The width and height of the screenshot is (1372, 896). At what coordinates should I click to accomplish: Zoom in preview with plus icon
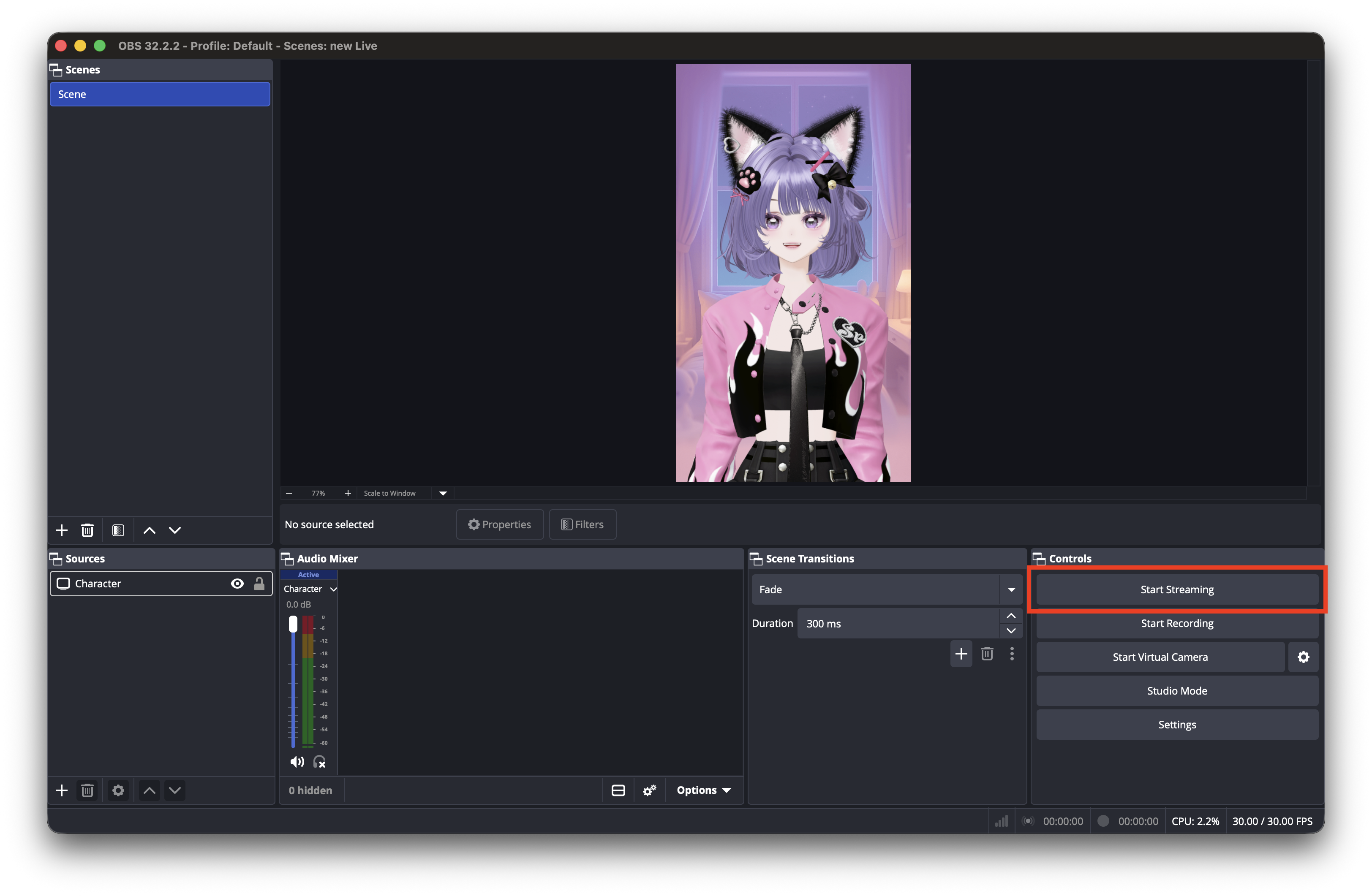pyautogui.click(x=348, y=493)
